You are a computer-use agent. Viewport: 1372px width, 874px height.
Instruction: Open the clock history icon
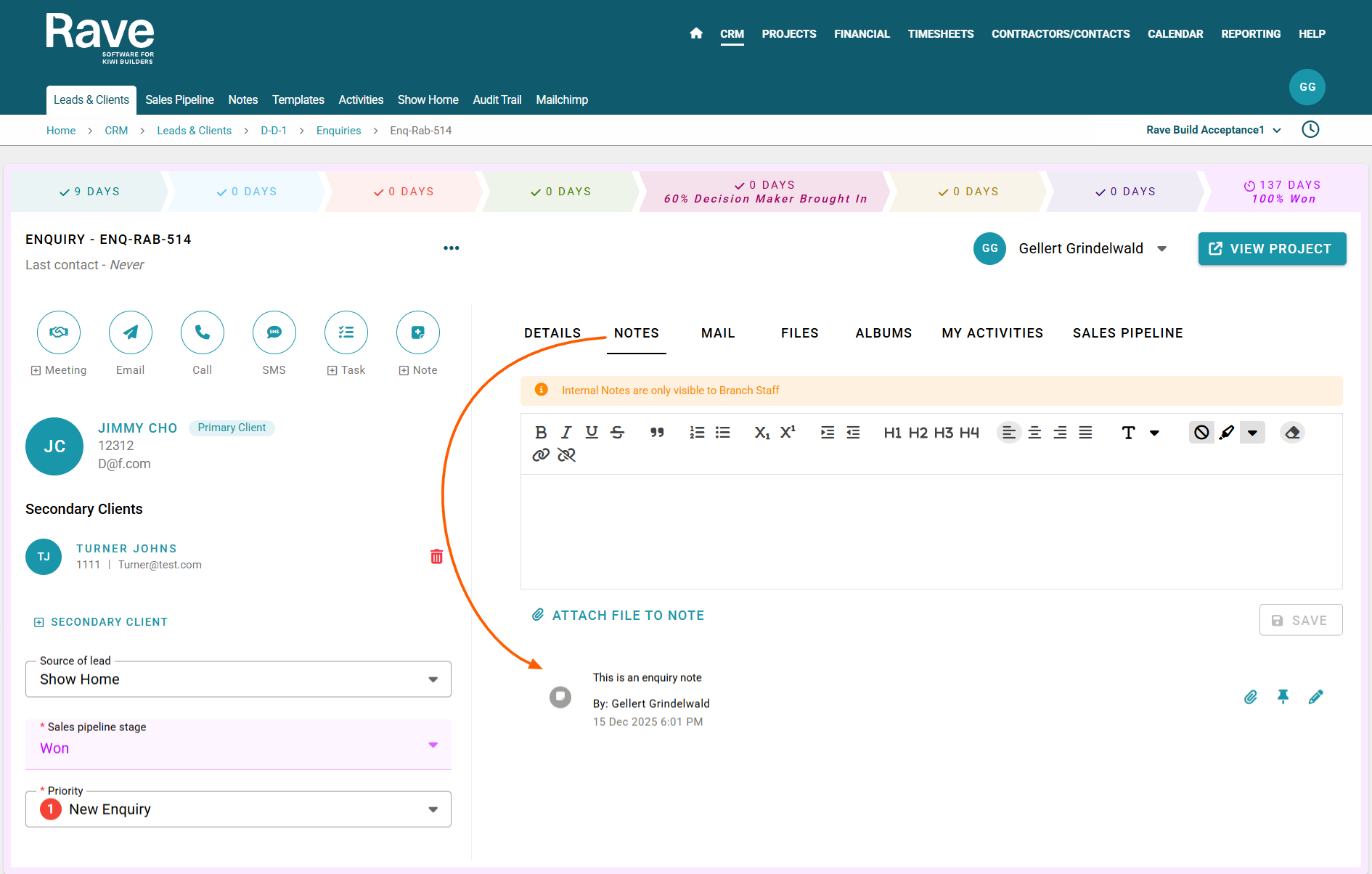pyautogui.click(x=1310, y=130)
